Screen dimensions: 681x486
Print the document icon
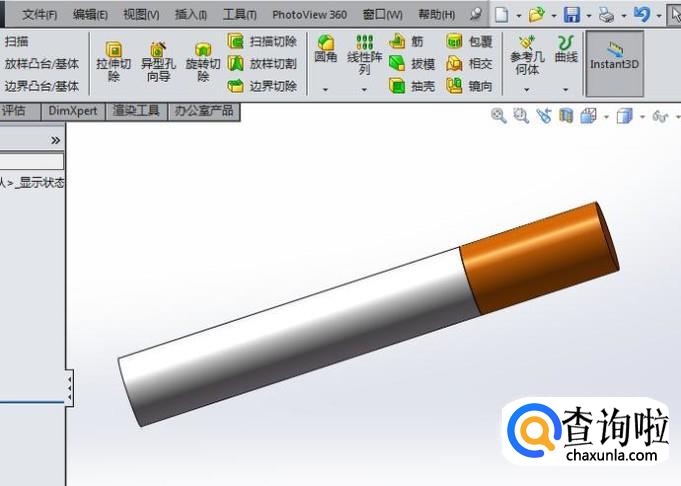(x=606, y=15)
